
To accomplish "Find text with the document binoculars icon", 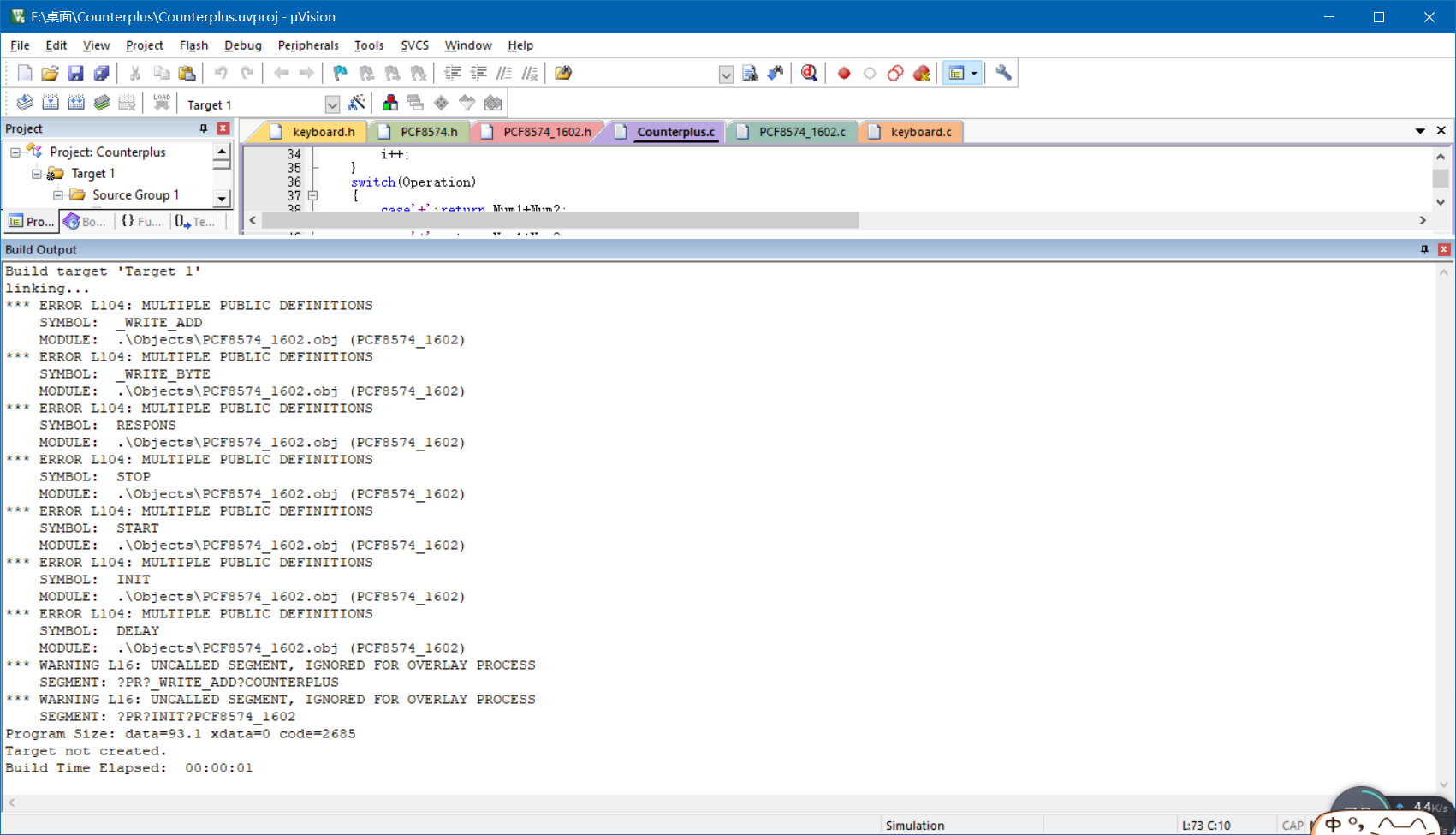I will pyautogui.click(x=751, y=74).
